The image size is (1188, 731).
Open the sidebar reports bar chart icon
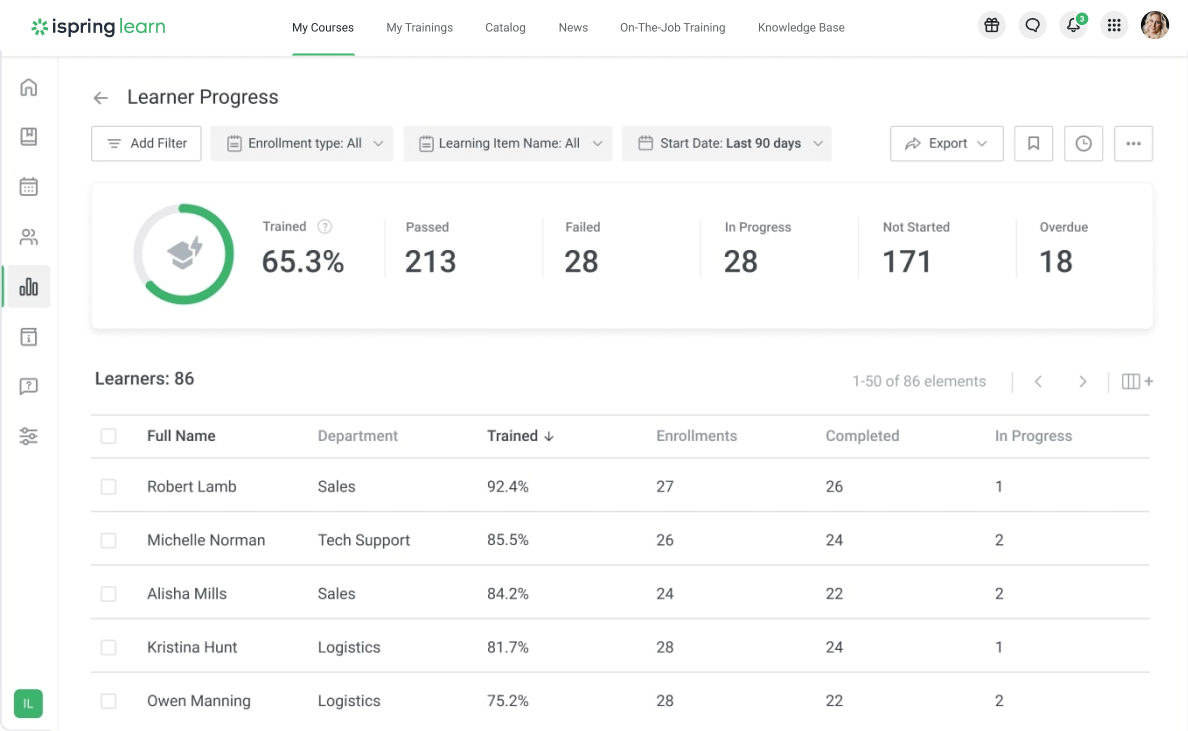[x=29, y=286]
